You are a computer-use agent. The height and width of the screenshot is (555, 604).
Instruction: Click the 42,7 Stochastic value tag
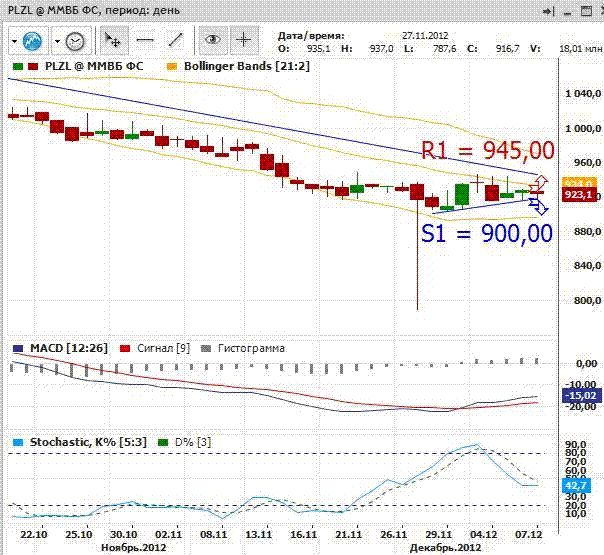click(576, 486)
